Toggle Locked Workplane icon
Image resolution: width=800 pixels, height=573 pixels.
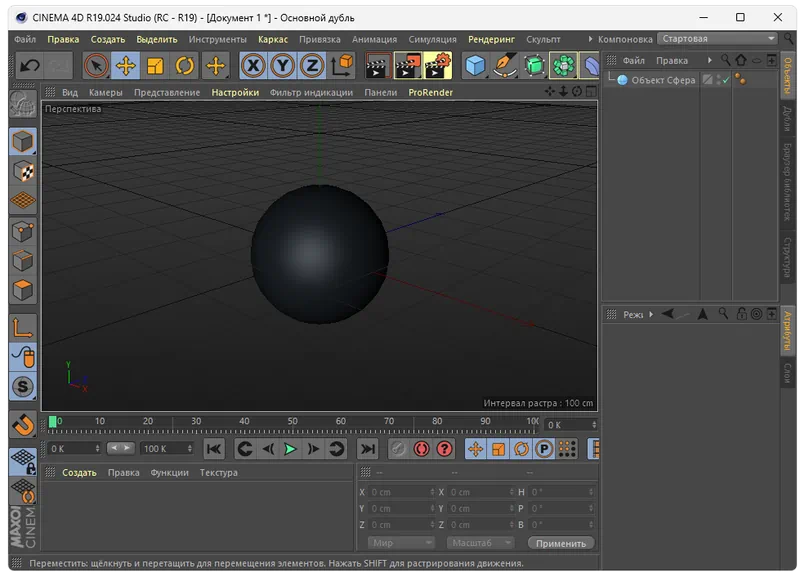23,461
